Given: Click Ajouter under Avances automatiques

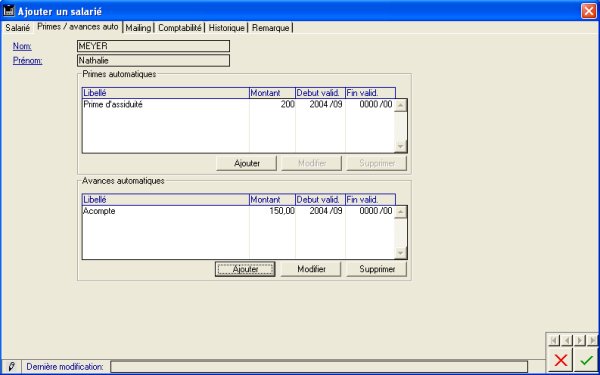Looking at the screenshot, I should (x=245, y=269).
